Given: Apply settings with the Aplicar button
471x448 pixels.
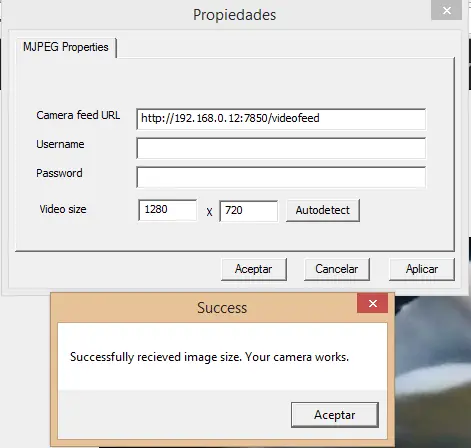Looking at the screenshot, I should click(422, 269).
